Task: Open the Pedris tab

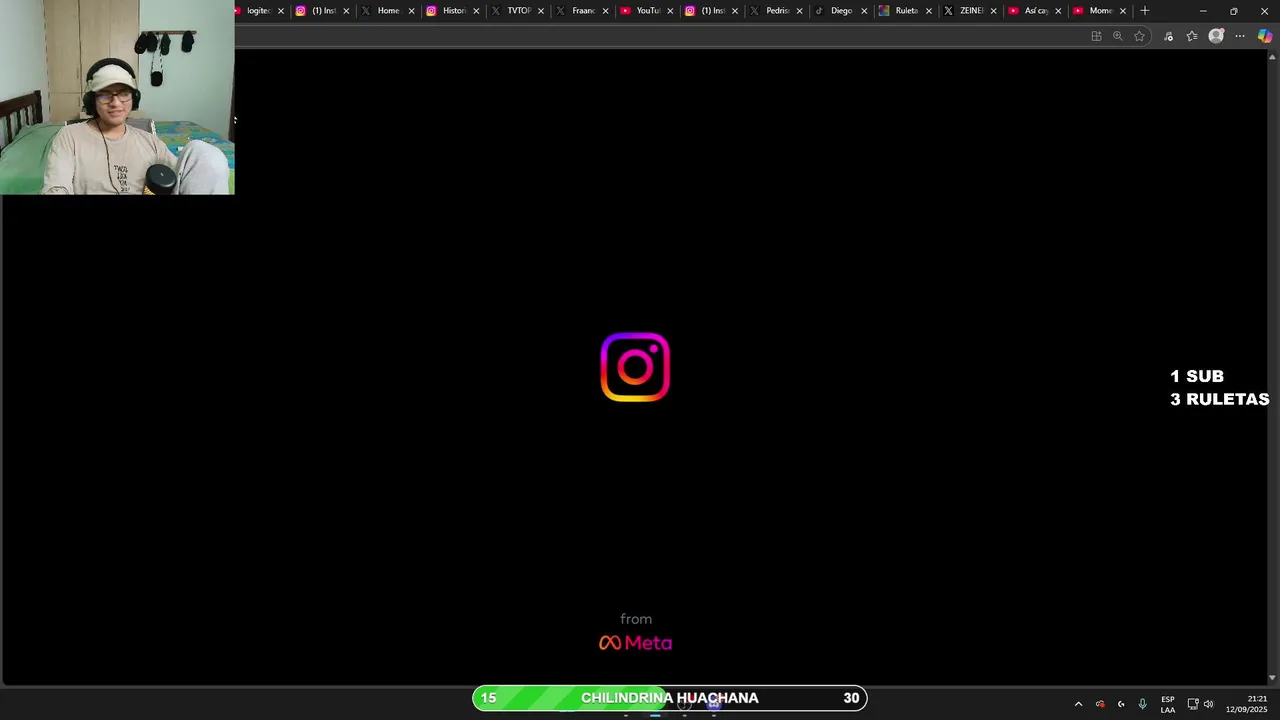Action: pyautogui.click(x=777, y=11)
